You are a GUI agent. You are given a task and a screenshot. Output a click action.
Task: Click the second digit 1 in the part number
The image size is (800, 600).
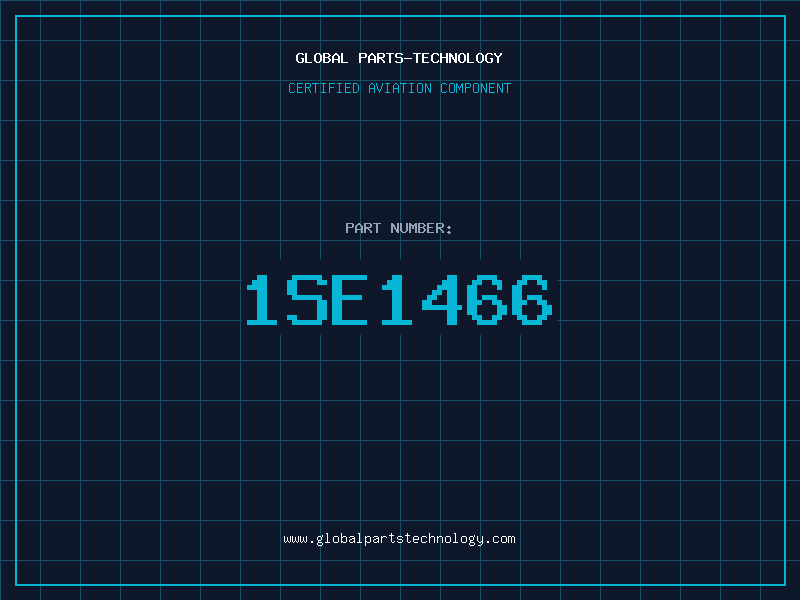click(397, 300)
